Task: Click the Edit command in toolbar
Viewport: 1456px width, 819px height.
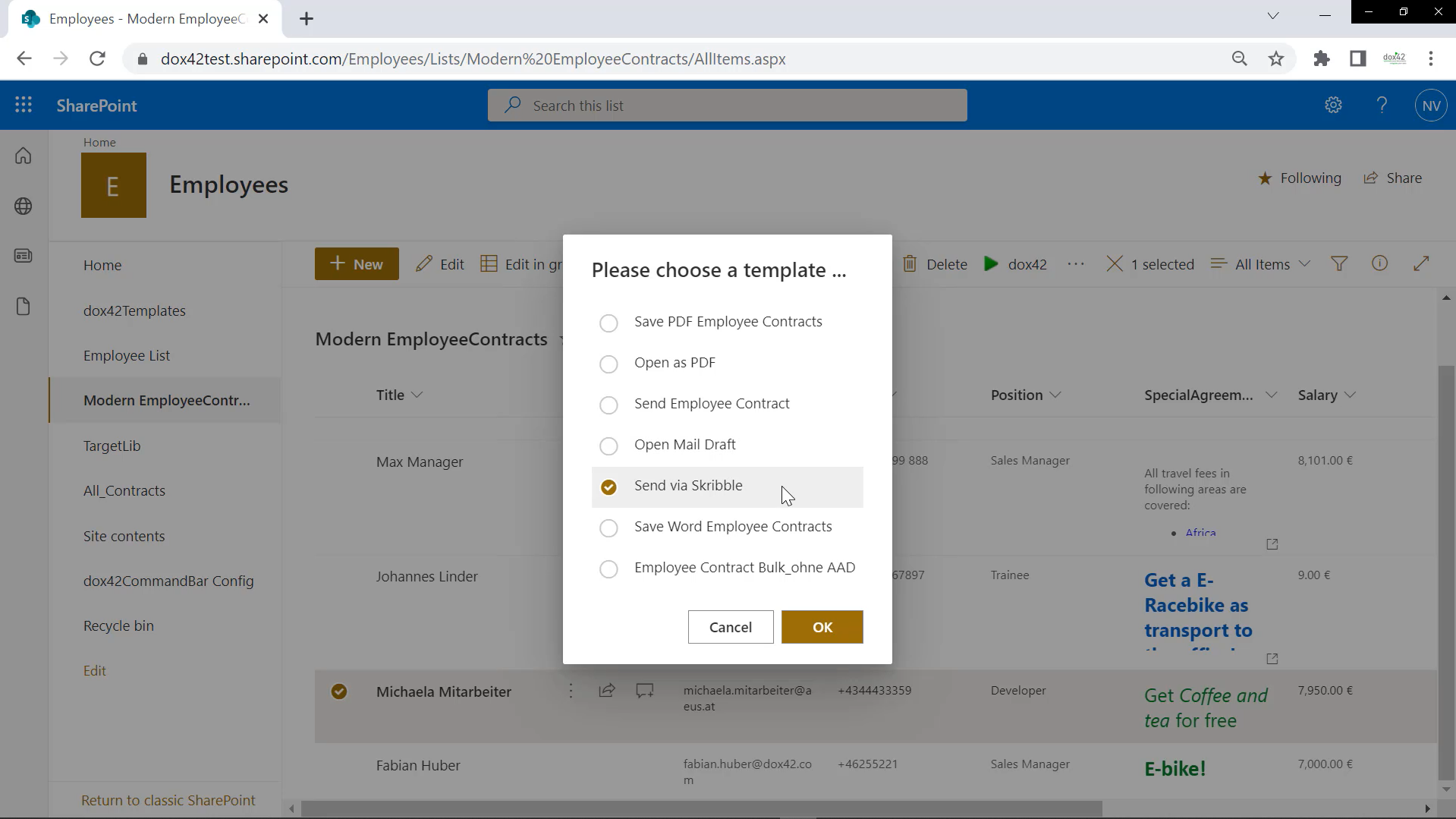Action: point(440,264)
